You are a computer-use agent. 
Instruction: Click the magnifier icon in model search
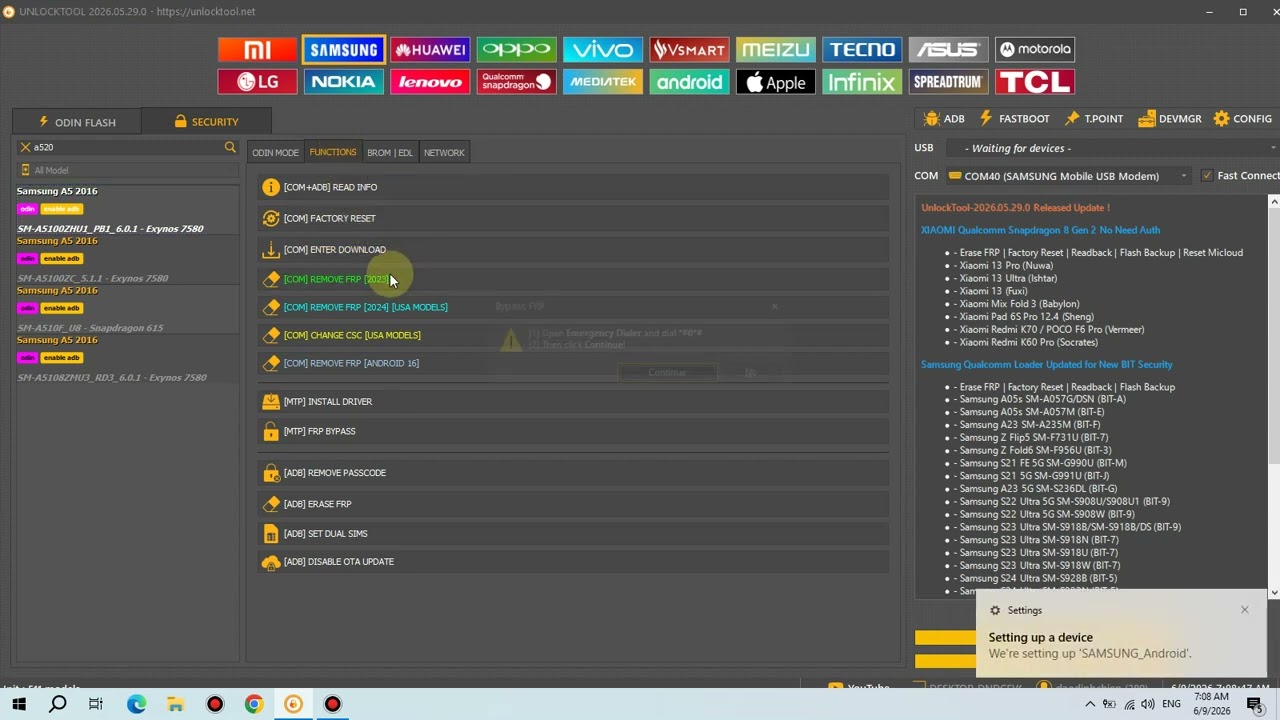pyautogui.click(x=230, y=147)
